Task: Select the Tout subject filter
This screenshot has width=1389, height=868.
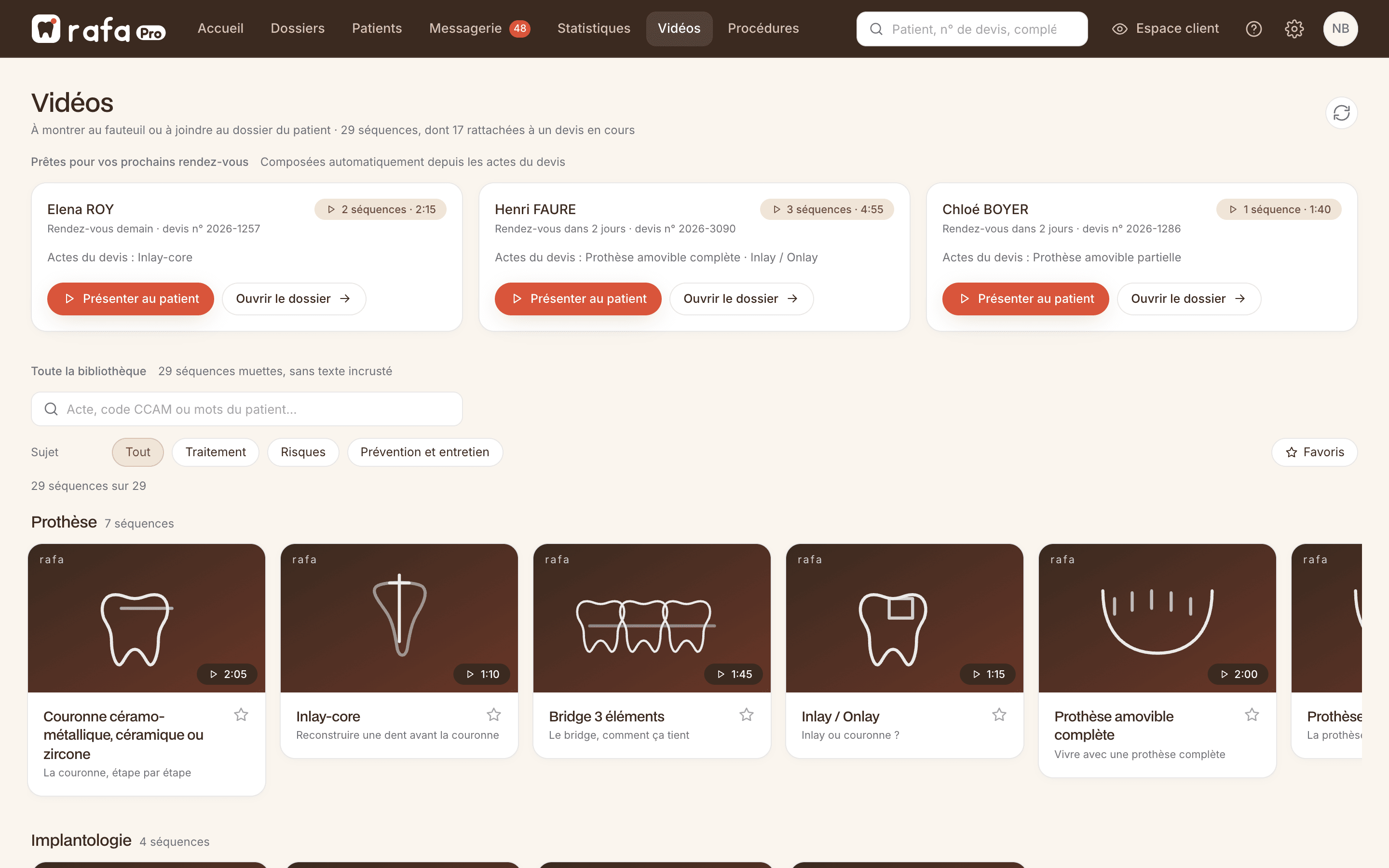Action: [138, 452]
